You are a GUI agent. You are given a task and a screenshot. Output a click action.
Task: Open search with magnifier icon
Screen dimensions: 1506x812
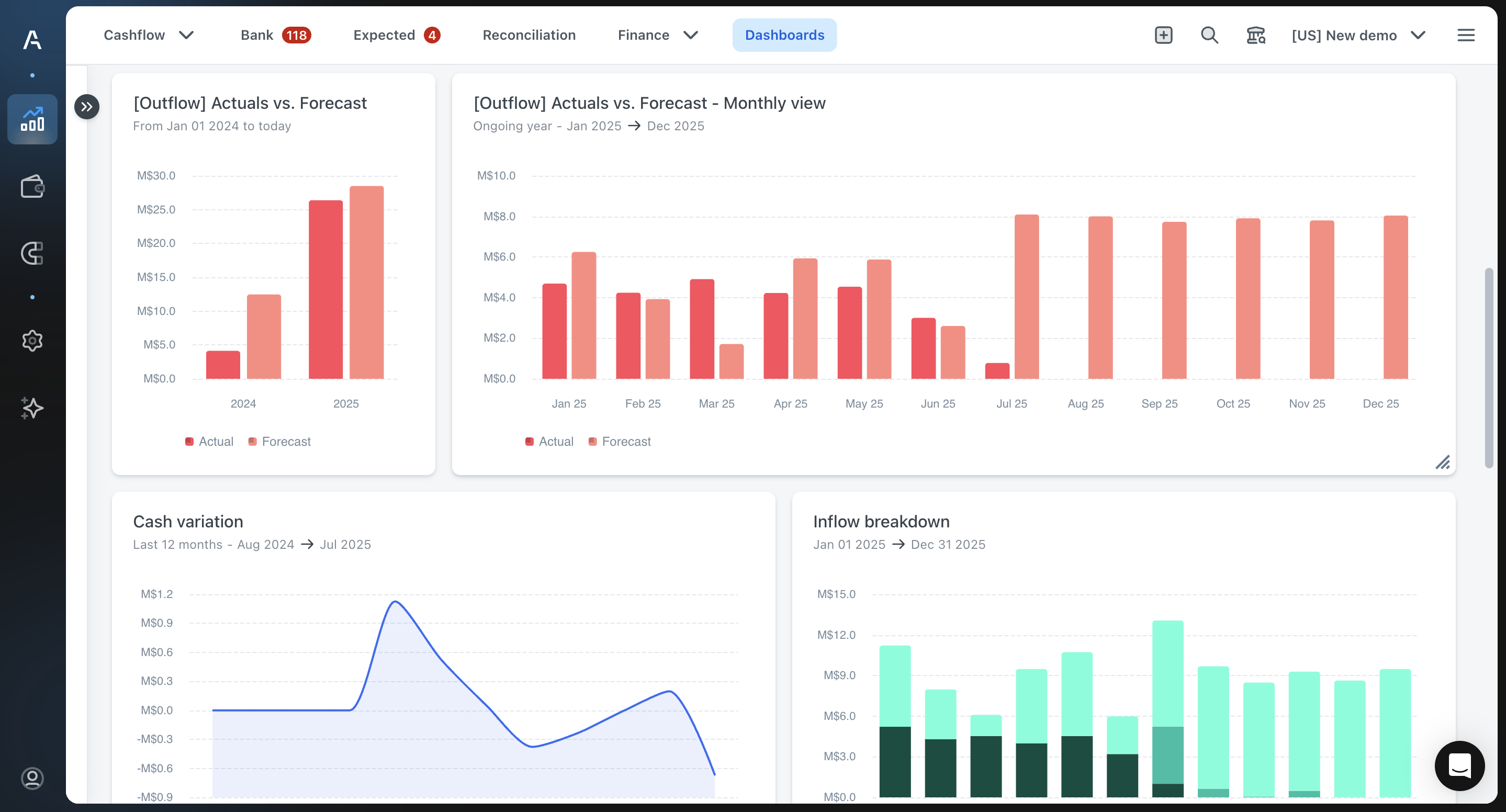tap(1209, 35)
